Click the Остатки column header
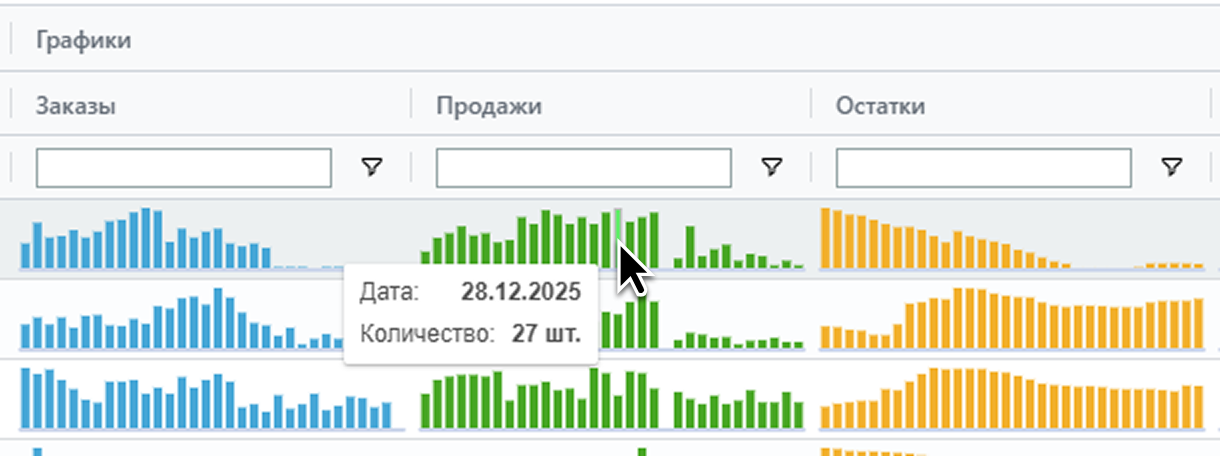The width and height of the screenshot is (1220, 456). [880, 106]
